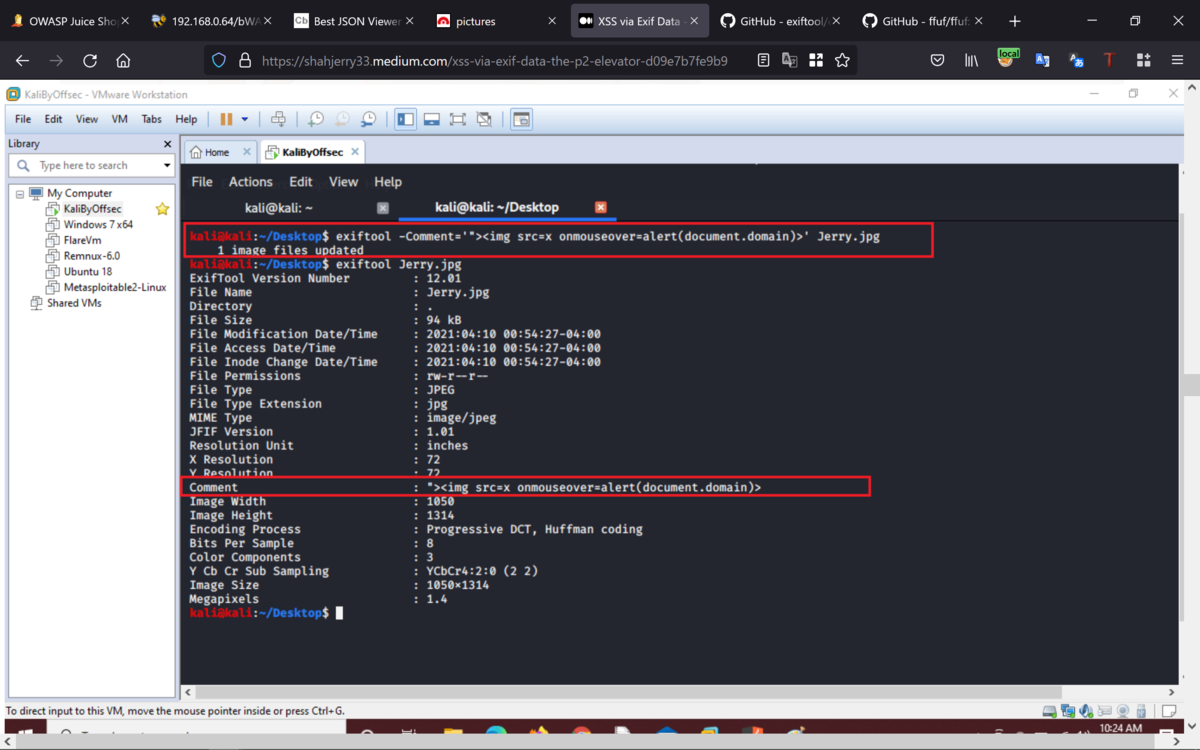Viewport: 1200px width, 750px height.
Task: Switch to the OWASP Juice Shop browser tab
Action: [70, 21]
